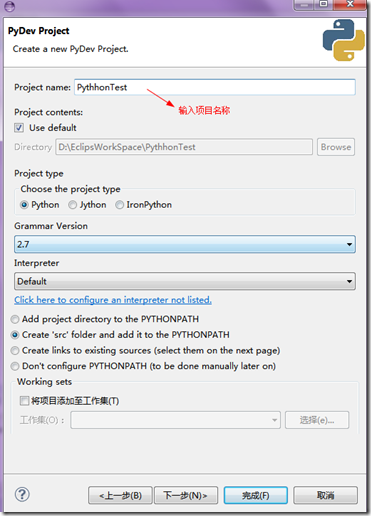Screen dimensions: 371x516
Task: Open the Grammar Version 2.7 dropdown
Action: pos(185,244)
